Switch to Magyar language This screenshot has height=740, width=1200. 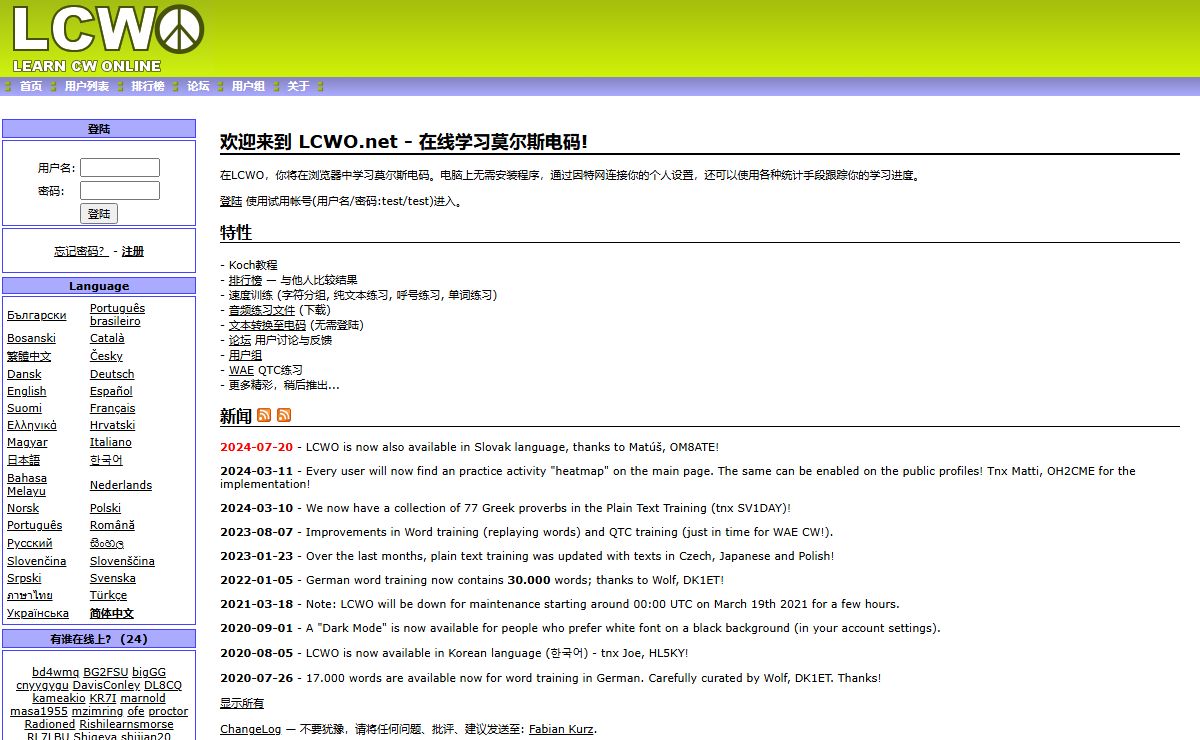pos(27,442)
